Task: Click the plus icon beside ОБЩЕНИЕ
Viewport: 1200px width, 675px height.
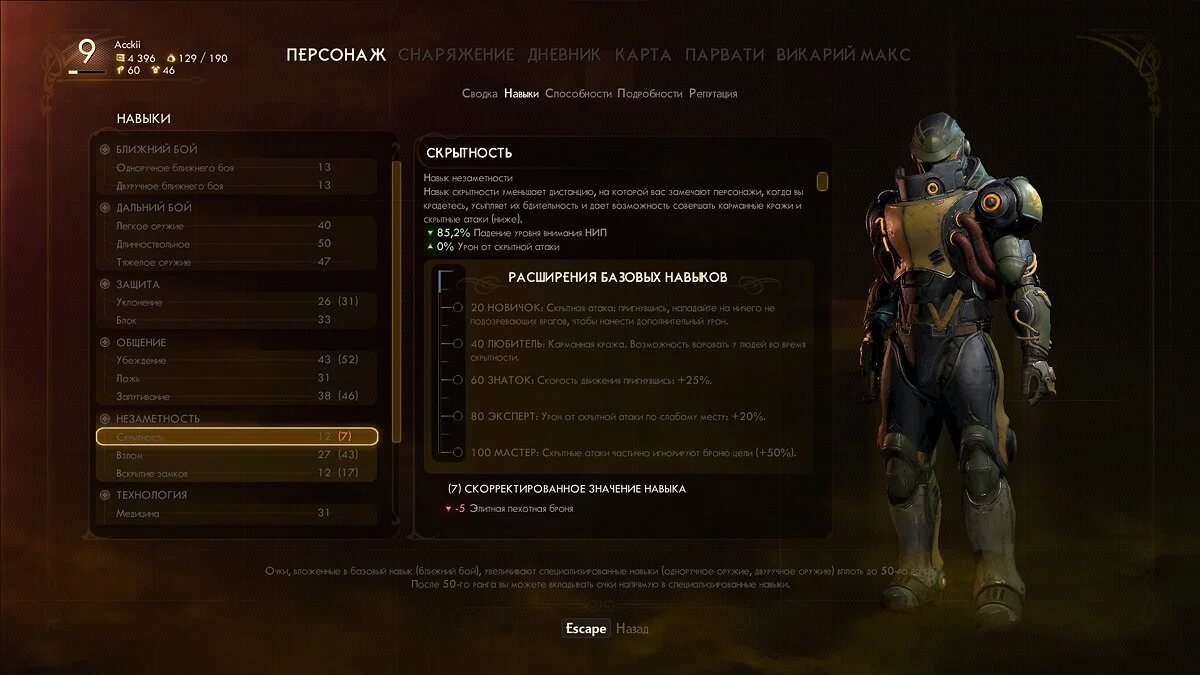Action: click(104, 342)
